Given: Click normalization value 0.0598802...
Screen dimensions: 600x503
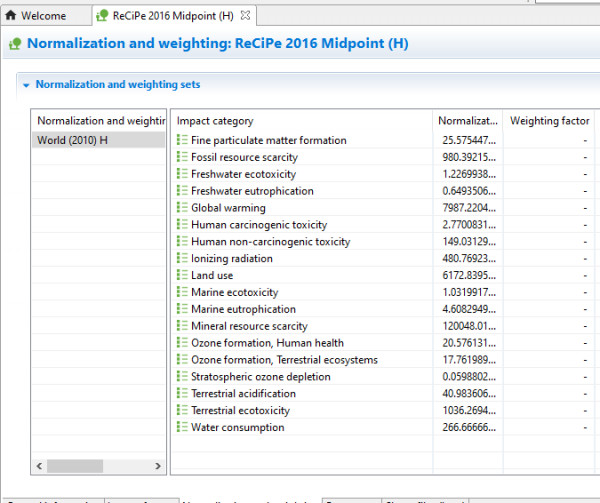Looking at the screenshot, I should 469,376.
